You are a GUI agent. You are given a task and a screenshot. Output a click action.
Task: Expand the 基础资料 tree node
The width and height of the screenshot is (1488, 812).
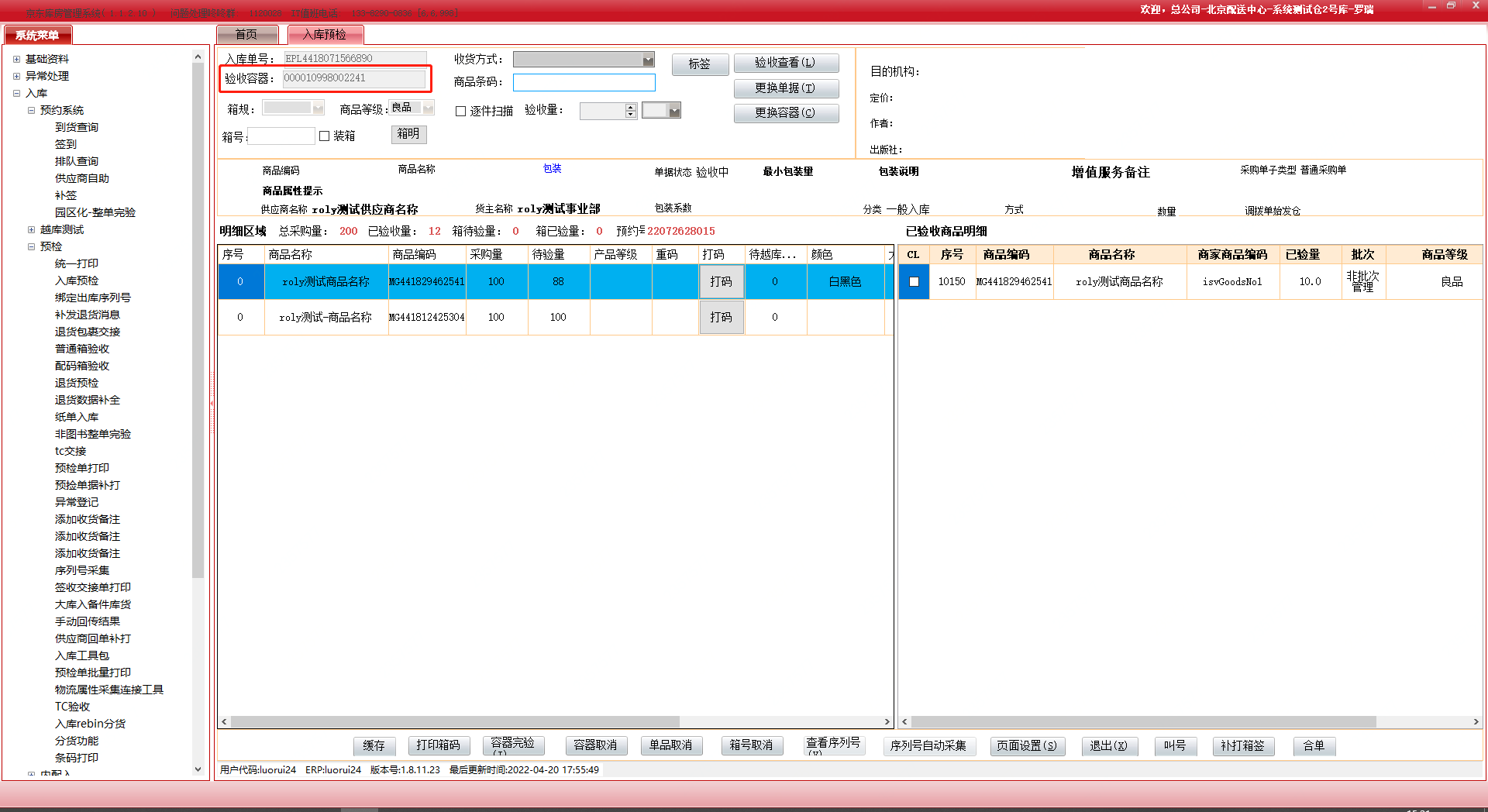16,59
